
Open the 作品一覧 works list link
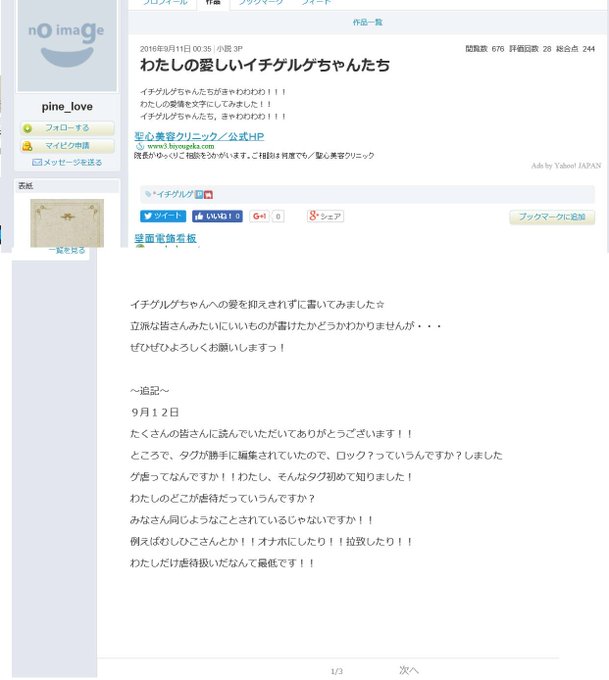(x=367, y=22)
